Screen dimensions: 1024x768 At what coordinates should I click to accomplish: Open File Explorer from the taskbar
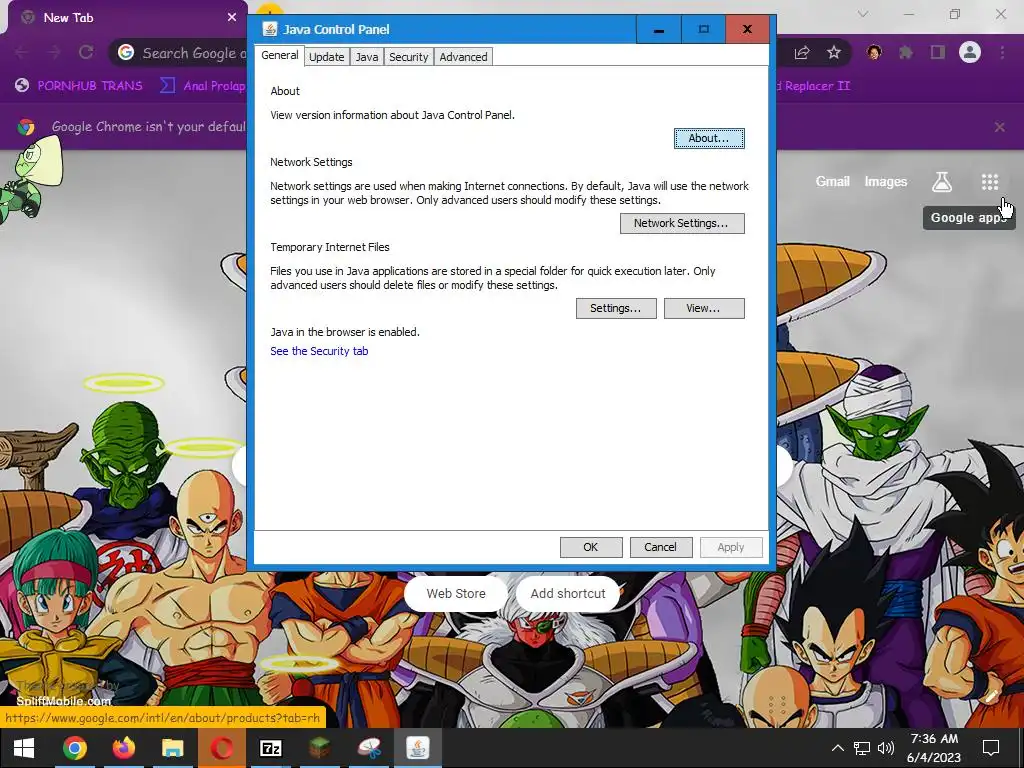click(x=172, y=748)
